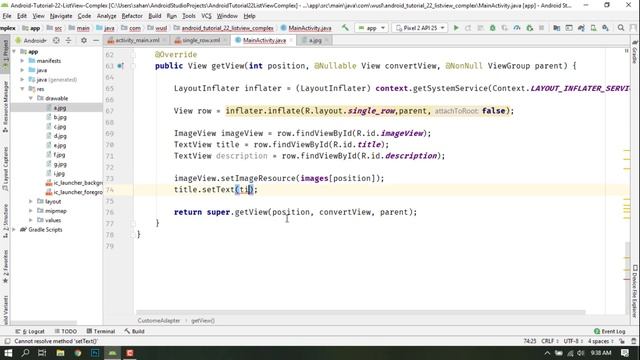The width and height of the screenshot is (640, 360).
Task: Click collapse all icon in Project panel
Action: point(68,40)
